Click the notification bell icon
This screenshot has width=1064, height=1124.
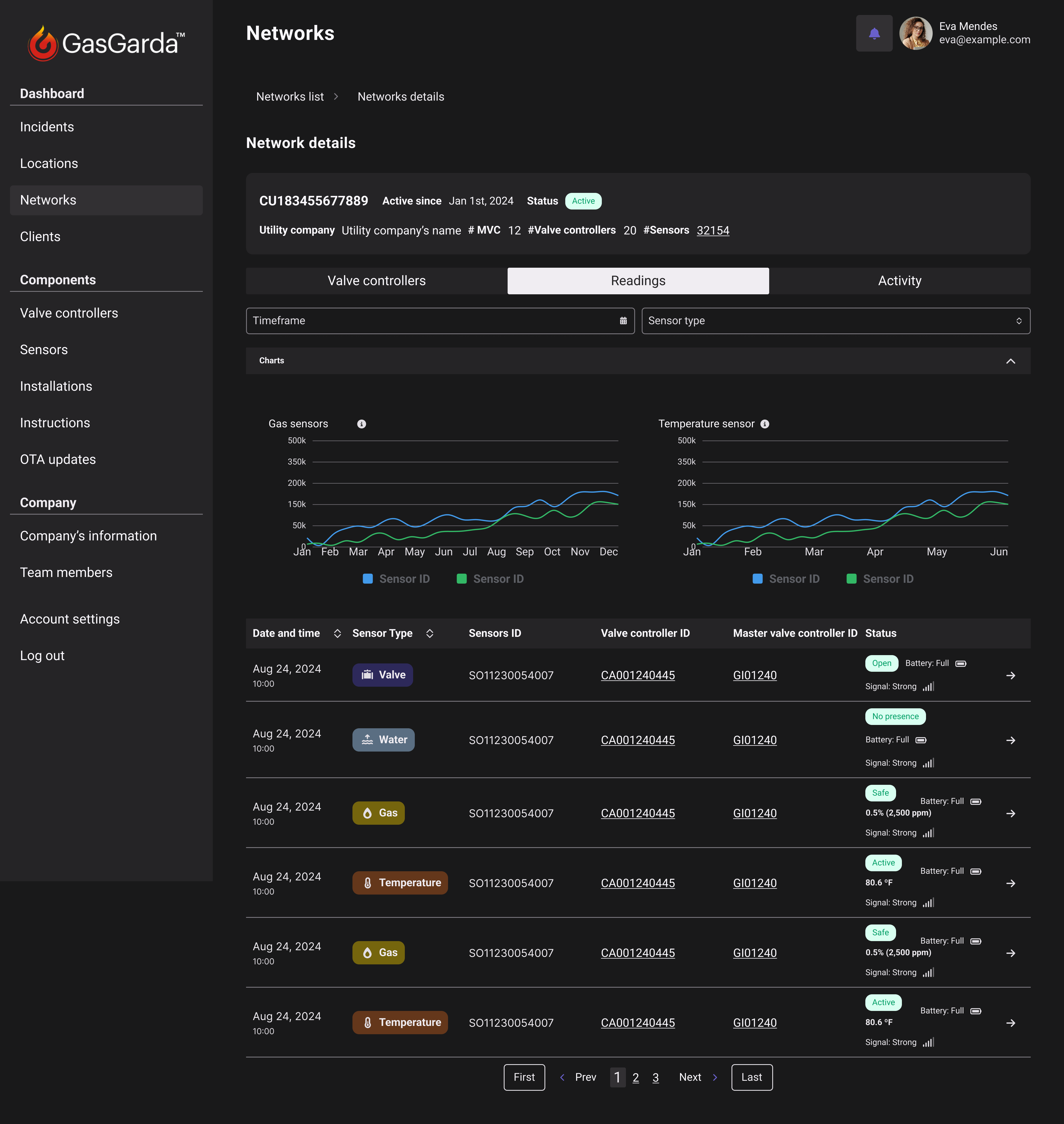pos(874,34)
